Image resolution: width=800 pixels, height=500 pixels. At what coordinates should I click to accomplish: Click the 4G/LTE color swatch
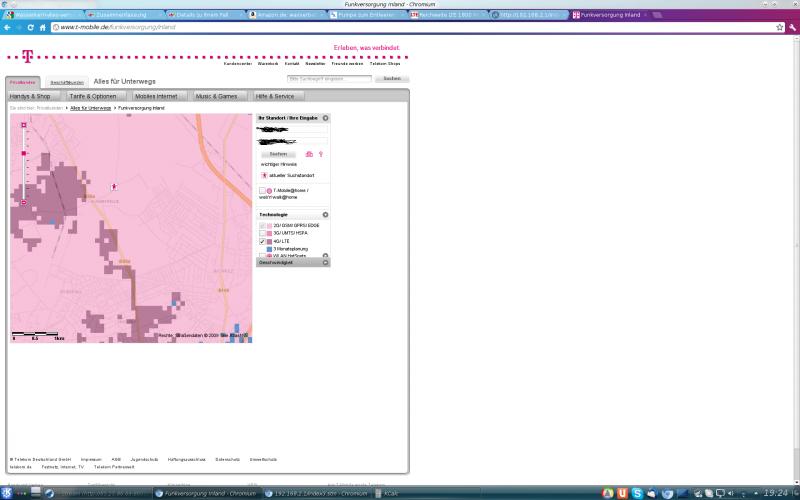269,241
